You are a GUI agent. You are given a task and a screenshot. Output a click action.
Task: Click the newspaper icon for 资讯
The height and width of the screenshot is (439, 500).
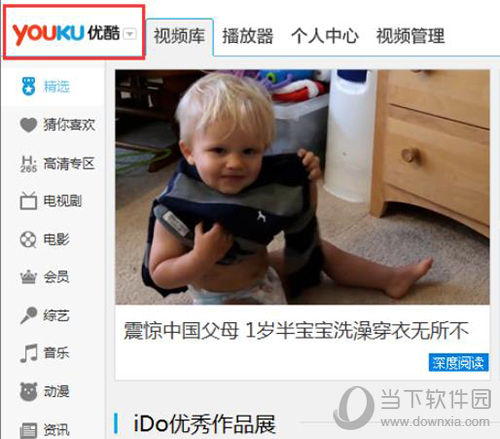click(x=29, y=430)
